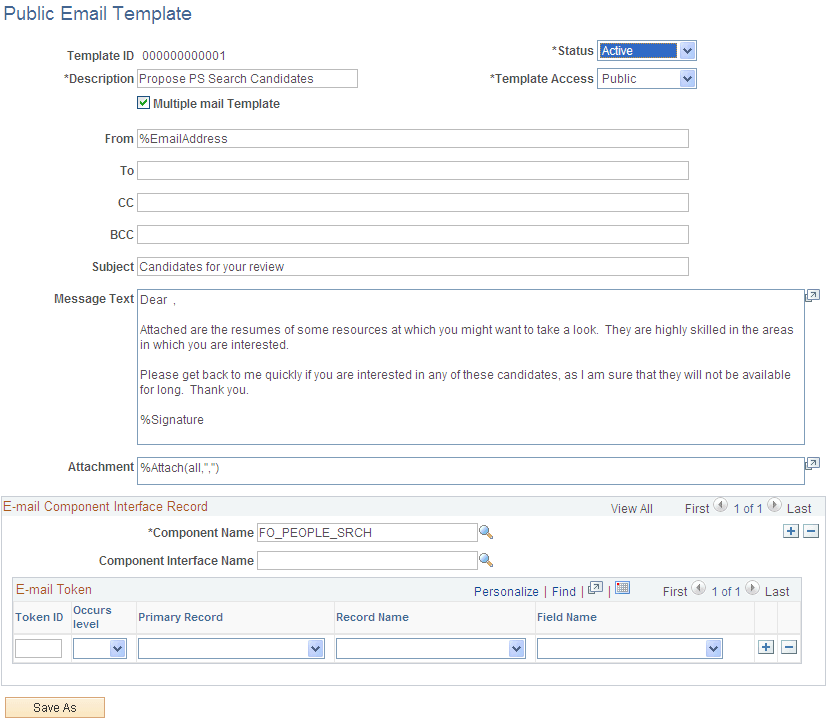Screen dimensions: 826x726
Task: Open the Component Interface Name lookup magnifier
Action: [486, 560]
